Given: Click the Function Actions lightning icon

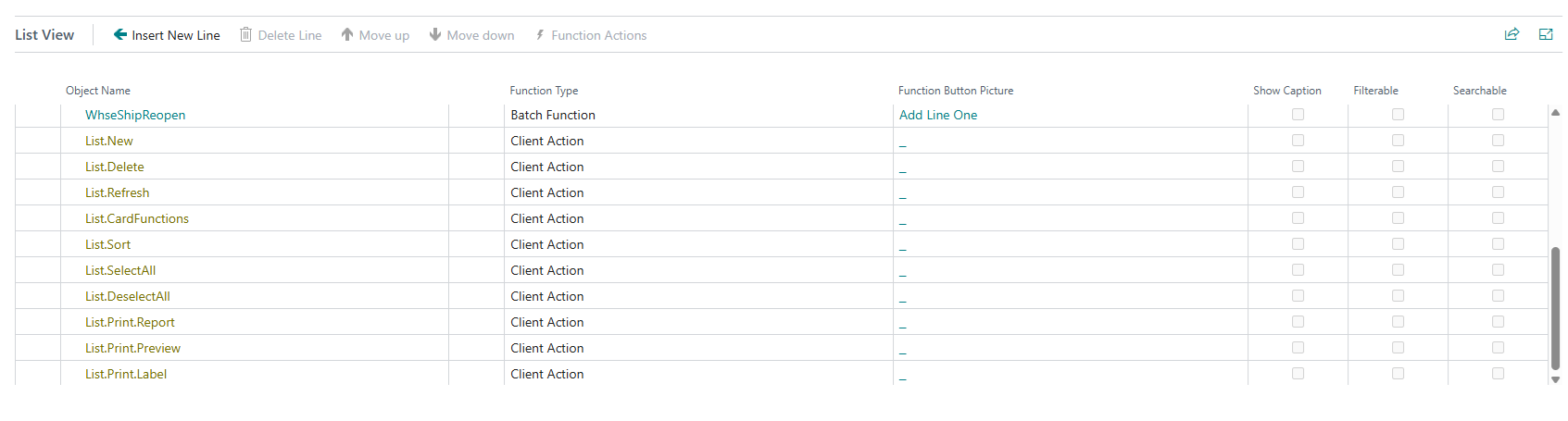Looking at the screenshot, I should tap(540, 35).
